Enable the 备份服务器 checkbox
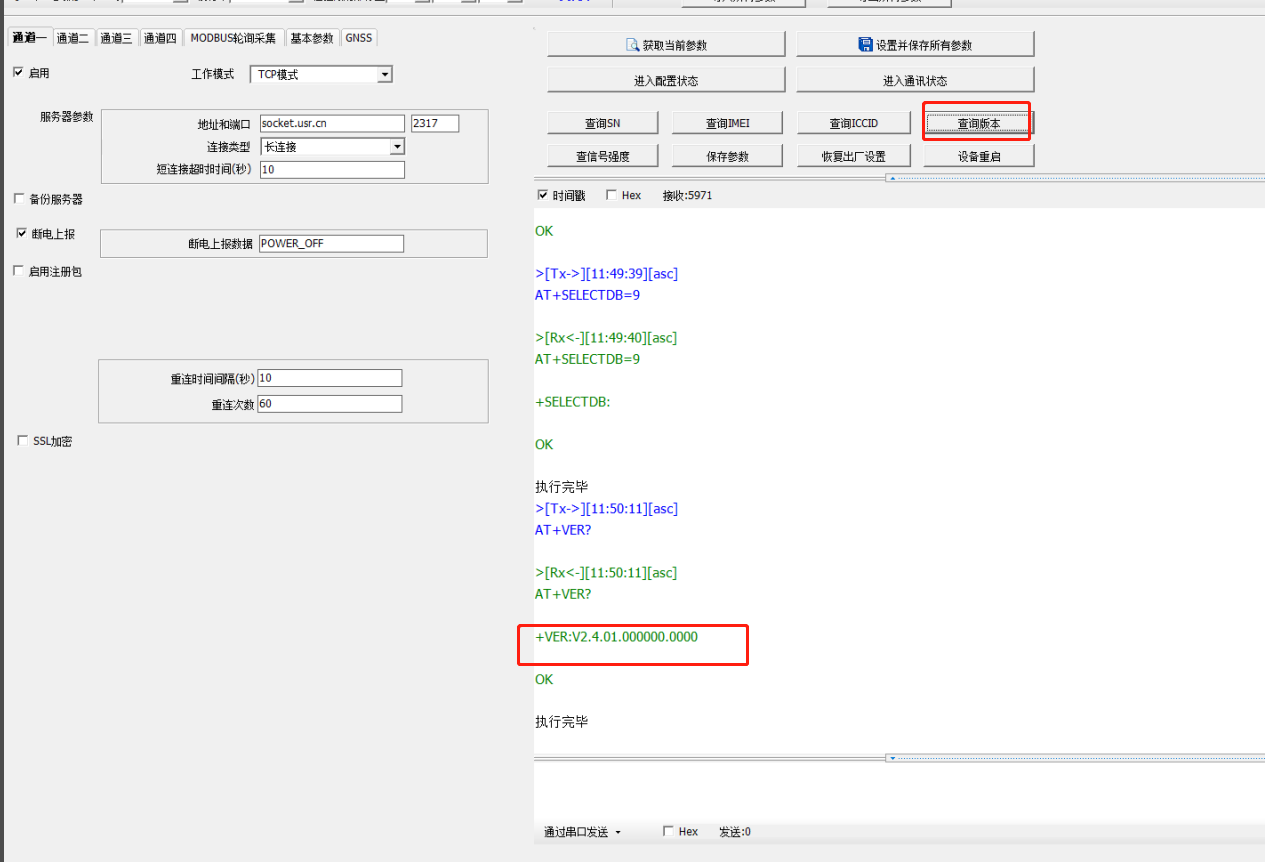 (19, 199)
